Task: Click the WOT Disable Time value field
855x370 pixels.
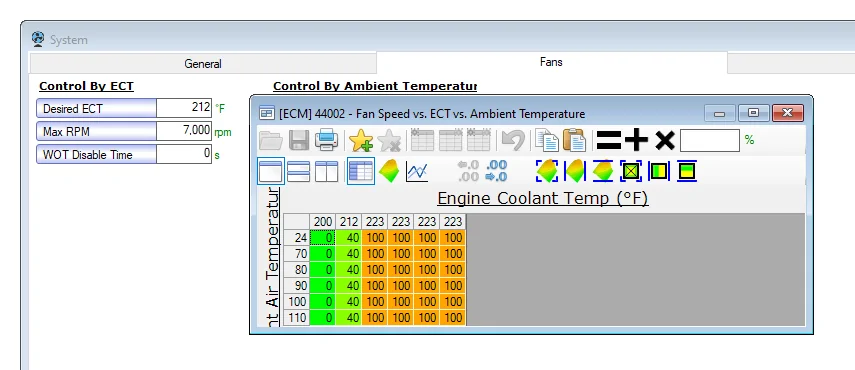Action: click(184, 154)
